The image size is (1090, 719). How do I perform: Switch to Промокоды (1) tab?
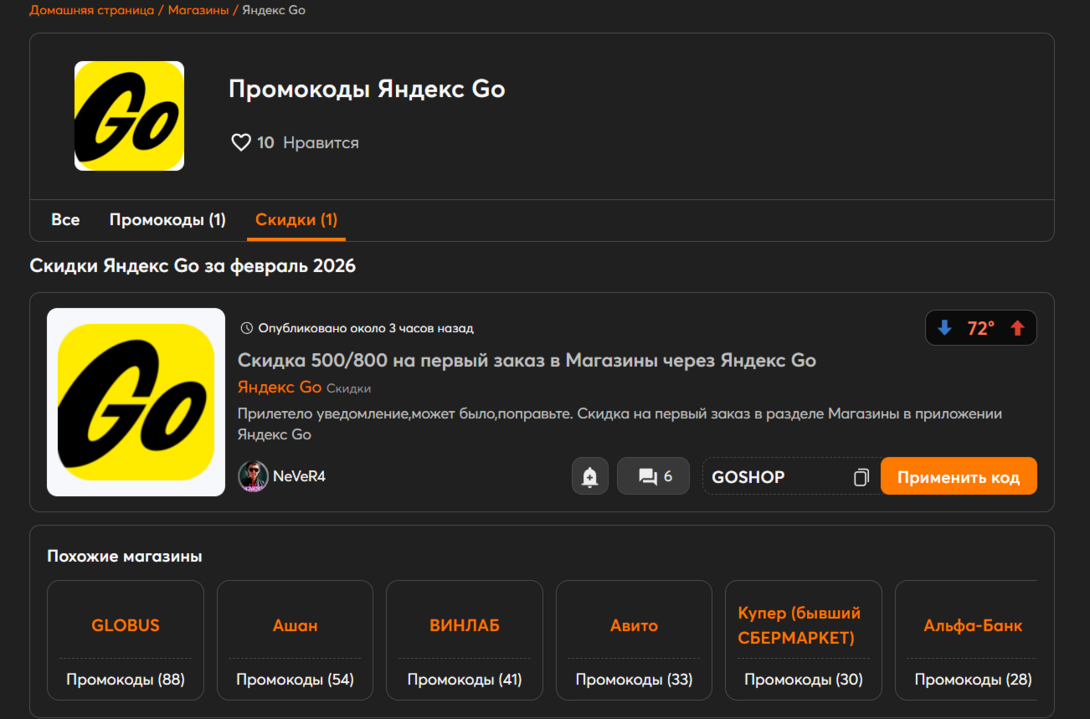click(x=167, y=220)
